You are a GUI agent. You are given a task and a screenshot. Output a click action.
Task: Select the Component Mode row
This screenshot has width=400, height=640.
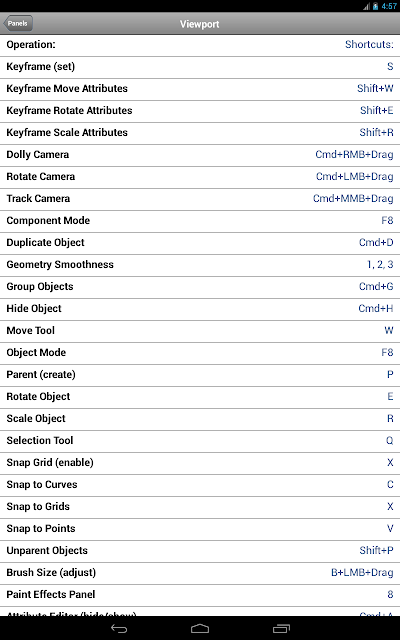click(200, 221)
